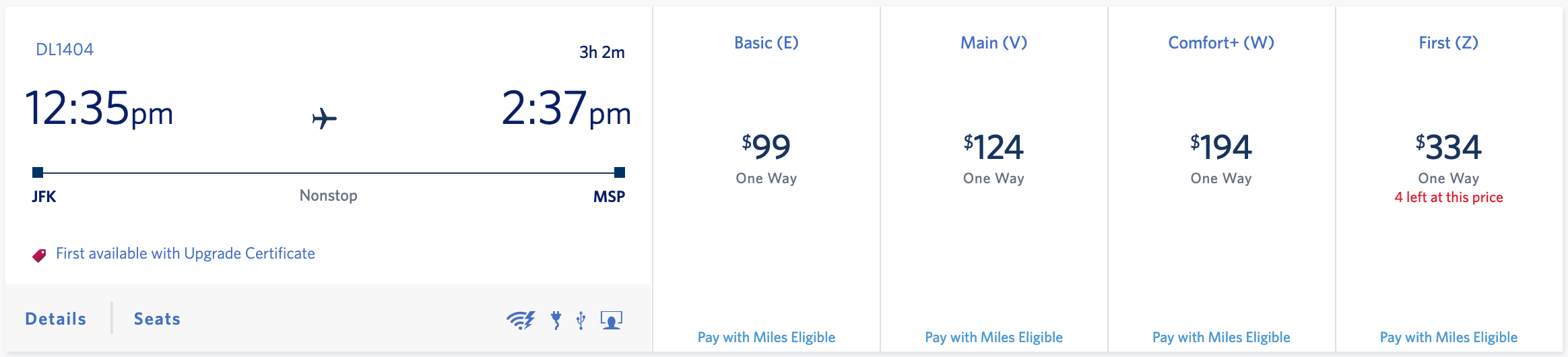The image size is (1568, 357).
Task: Click the power outlet amenity icon
Action: 556,320
